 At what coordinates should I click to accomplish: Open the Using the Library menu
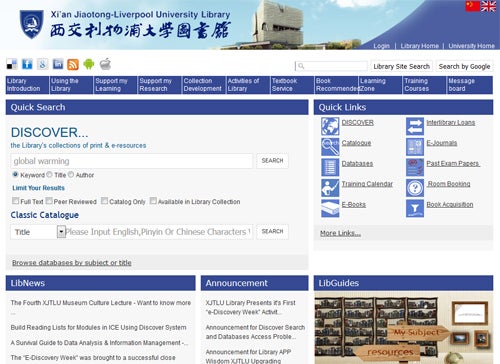[71, 85]
